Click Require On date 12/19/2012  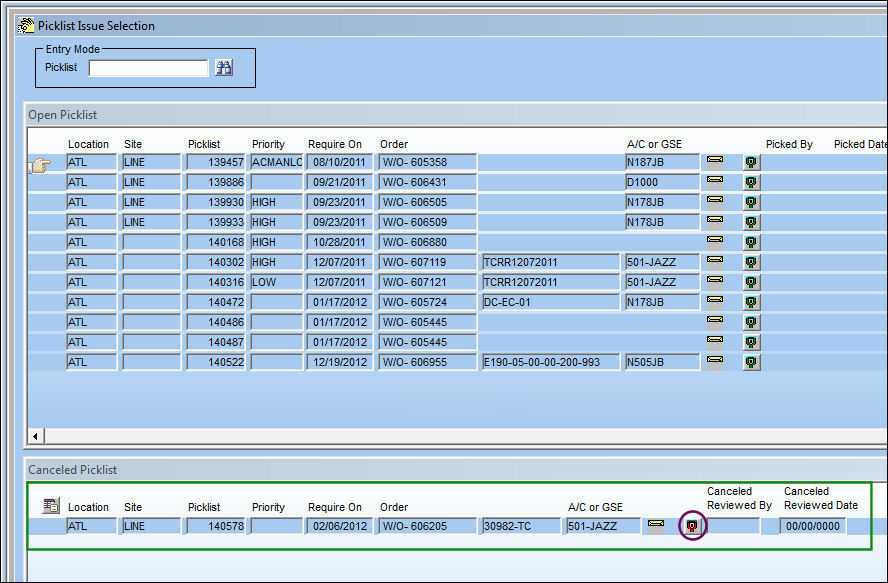[x=339, y=362]
